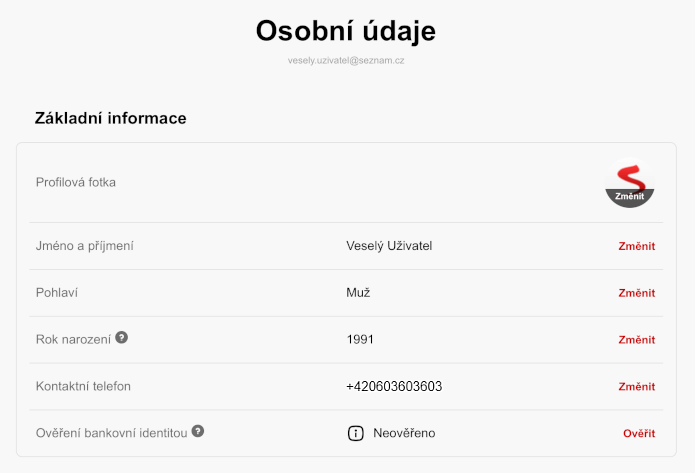This screenshot has width=695, height=473.
Task: Click the Seznam profile photo avatar
Action: coord(629,183)
